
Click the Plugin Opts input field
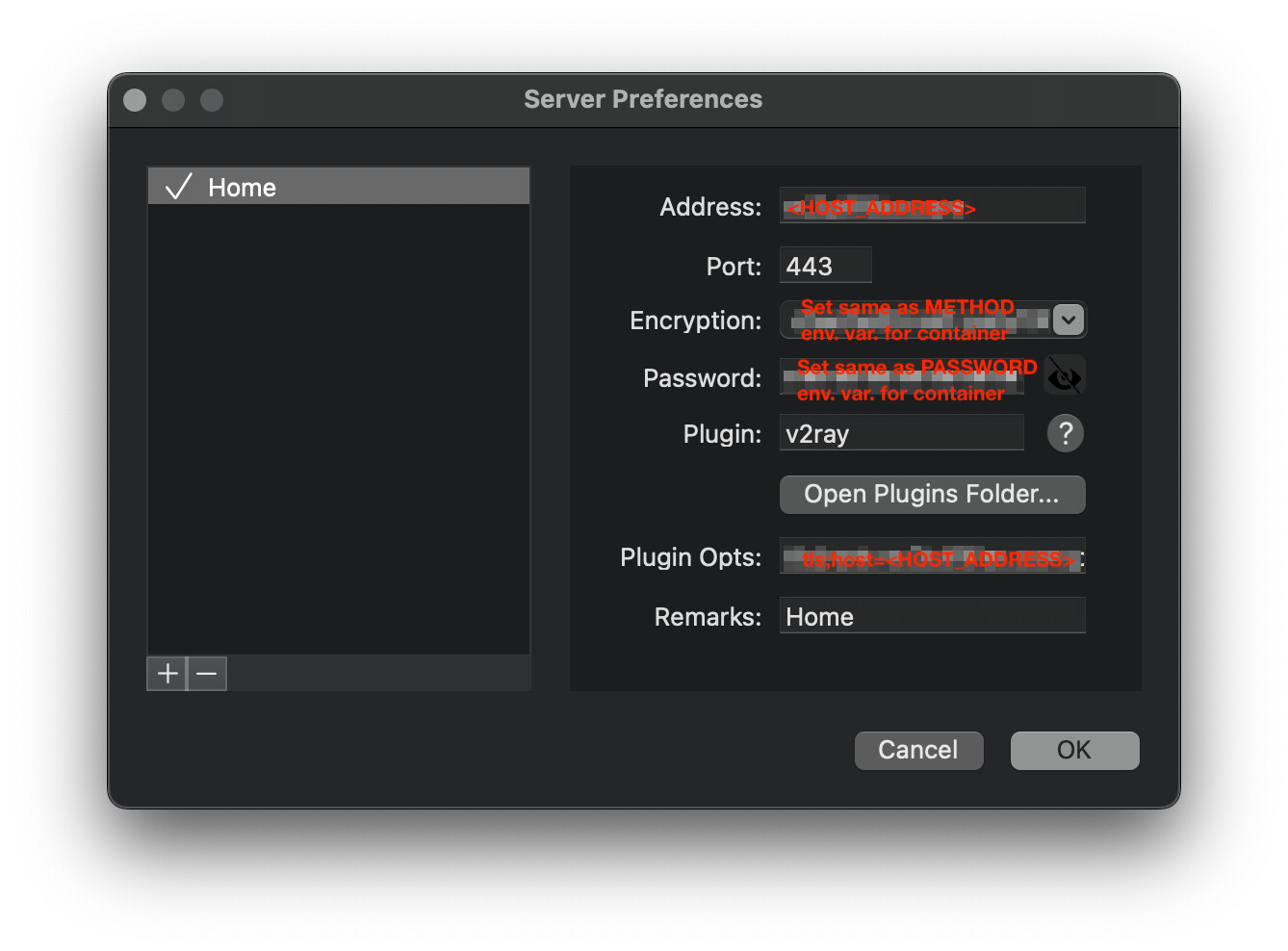(932, 556)
